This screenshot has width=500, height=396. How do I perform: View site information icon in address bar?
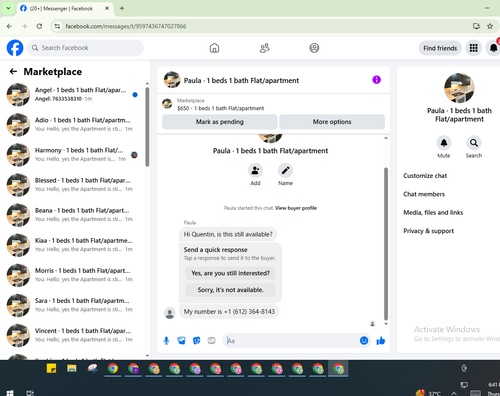coord(57,26)
